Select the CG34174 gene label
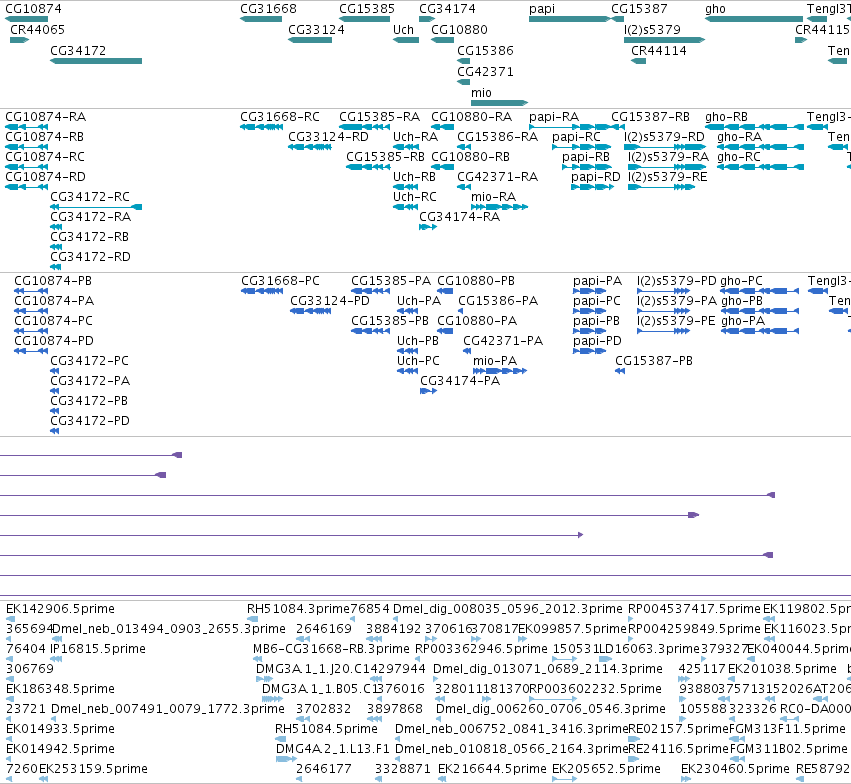 pos(447,9)
